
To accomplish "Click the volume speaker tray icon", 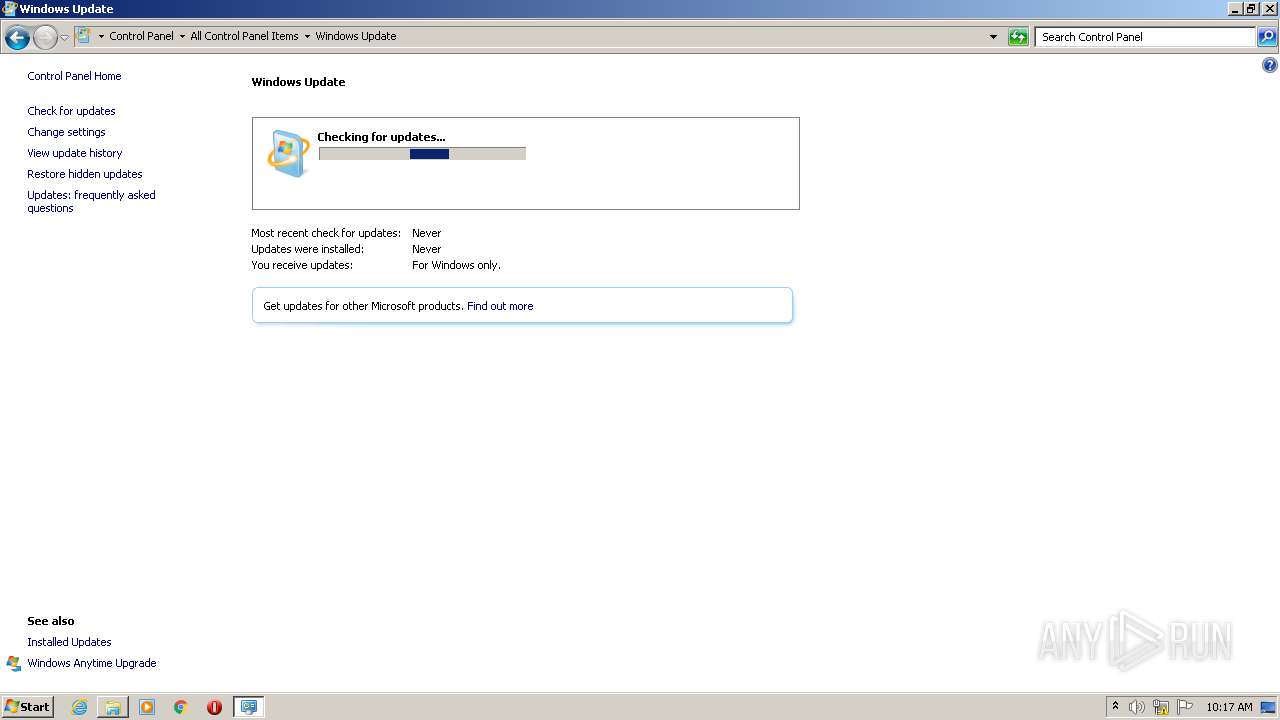I will pyautogui.click(x=1137, y=707).
